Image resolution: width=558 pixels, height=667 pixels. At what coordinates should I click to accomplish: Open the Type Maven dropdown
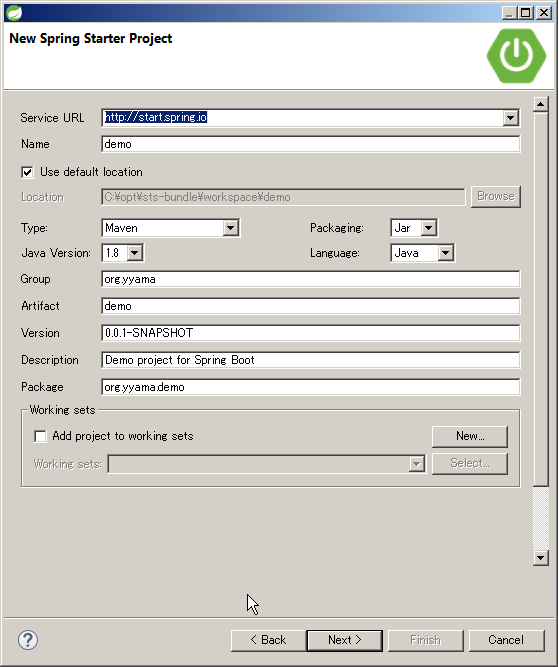(x=230, y=228)
